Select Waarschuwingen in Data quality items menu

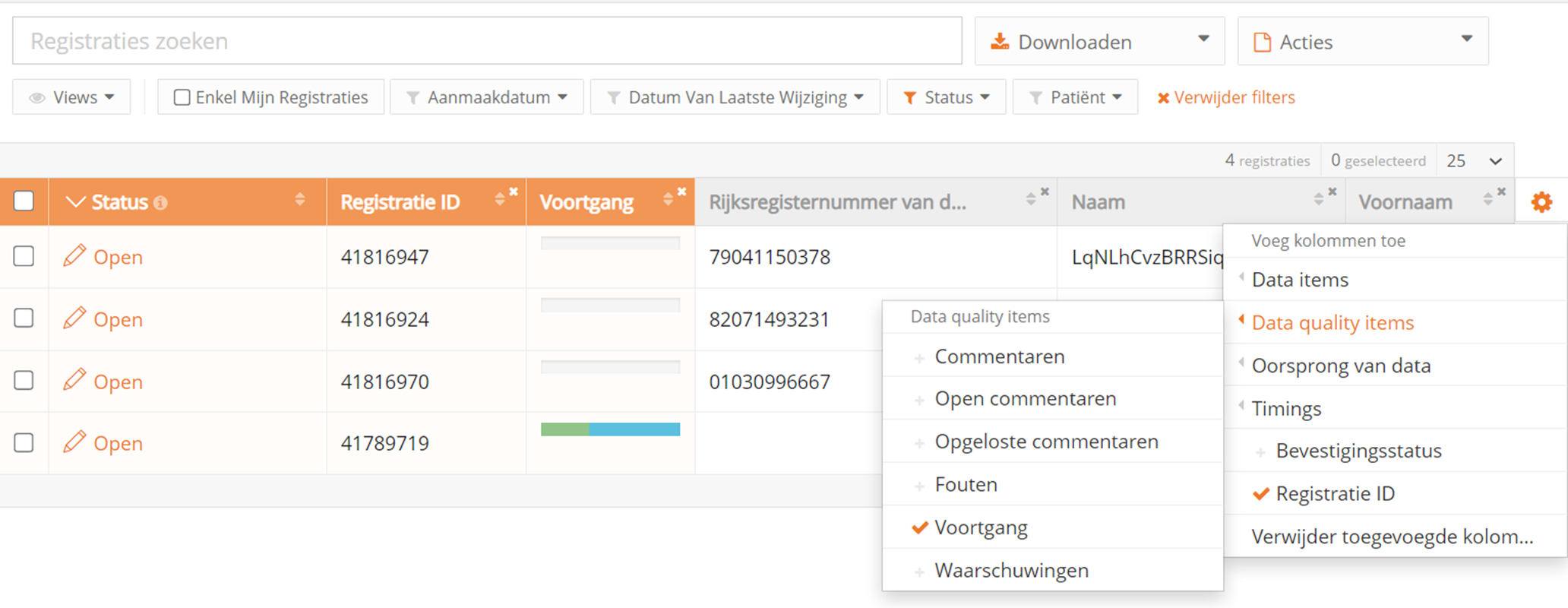click(1011, 570)
